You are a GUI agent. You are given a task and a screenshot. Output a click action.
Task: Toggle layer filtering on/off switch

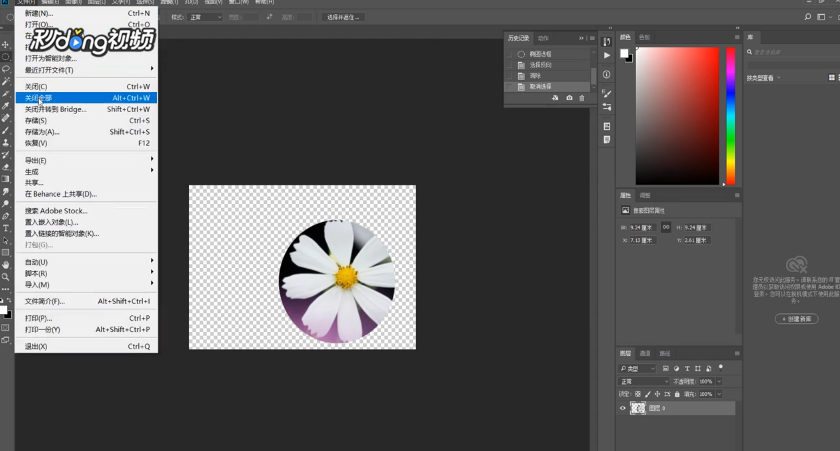[721, 367]
